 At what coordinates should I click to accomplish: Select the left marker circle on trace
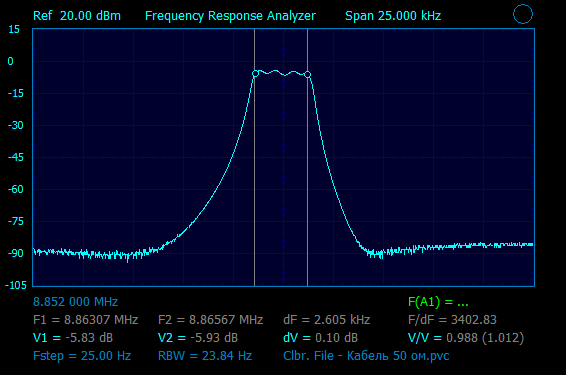coord(255,74)
